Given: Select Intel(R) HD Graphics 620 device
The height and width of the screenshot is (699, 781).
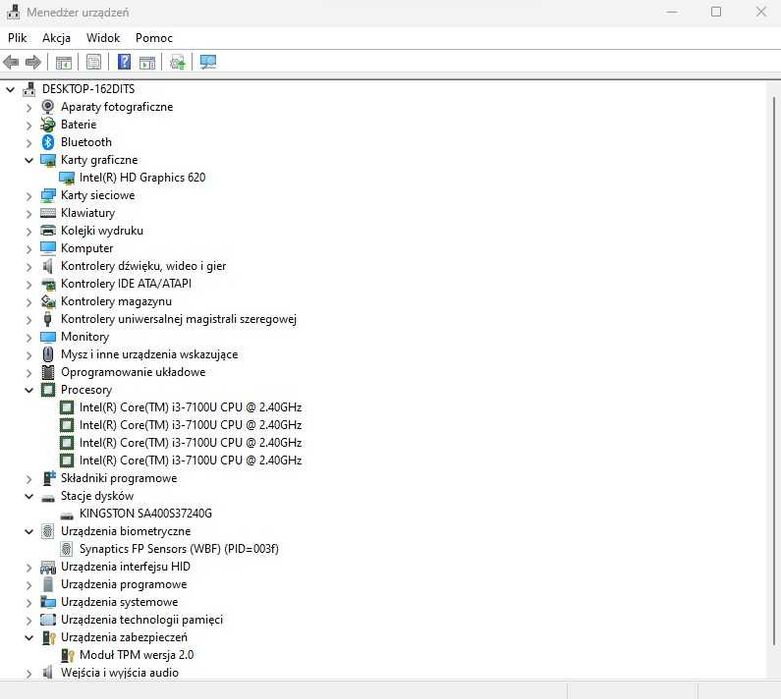Looking at the screenshot, I should pos(142,177).
